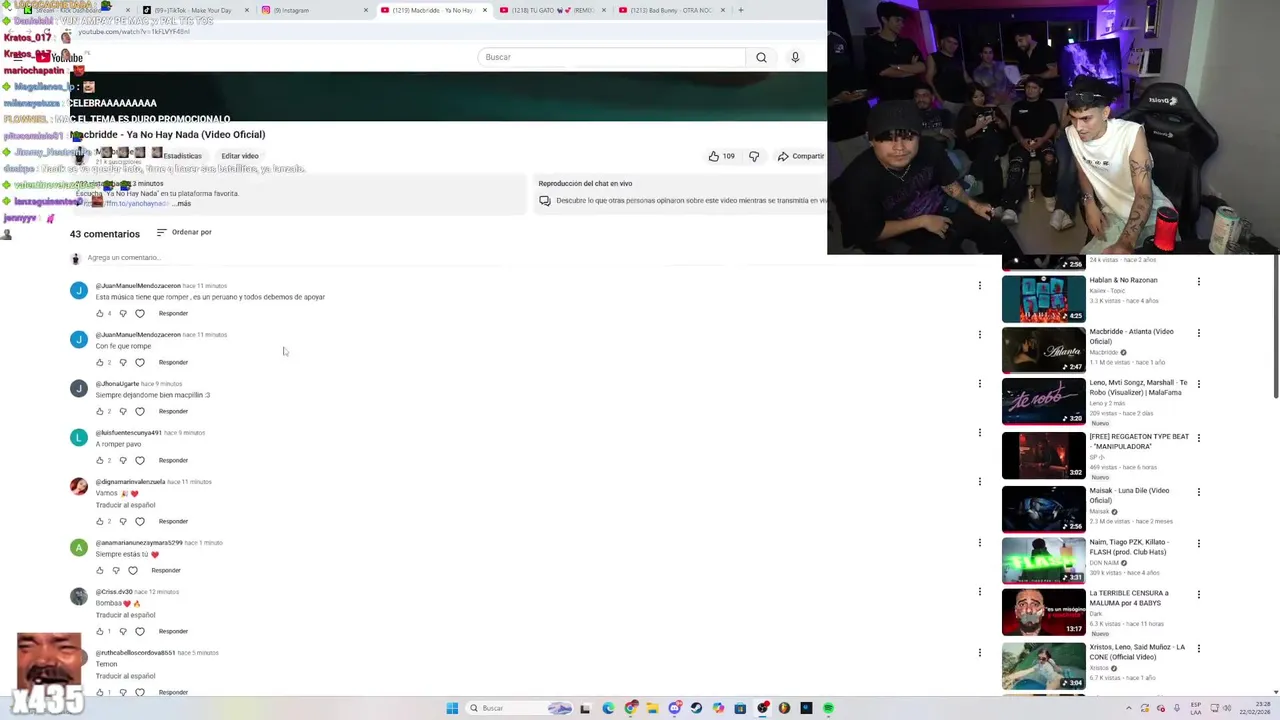Open Steam from the taskbar
The height and width of the screenshot is (720, 1280).
696,708
